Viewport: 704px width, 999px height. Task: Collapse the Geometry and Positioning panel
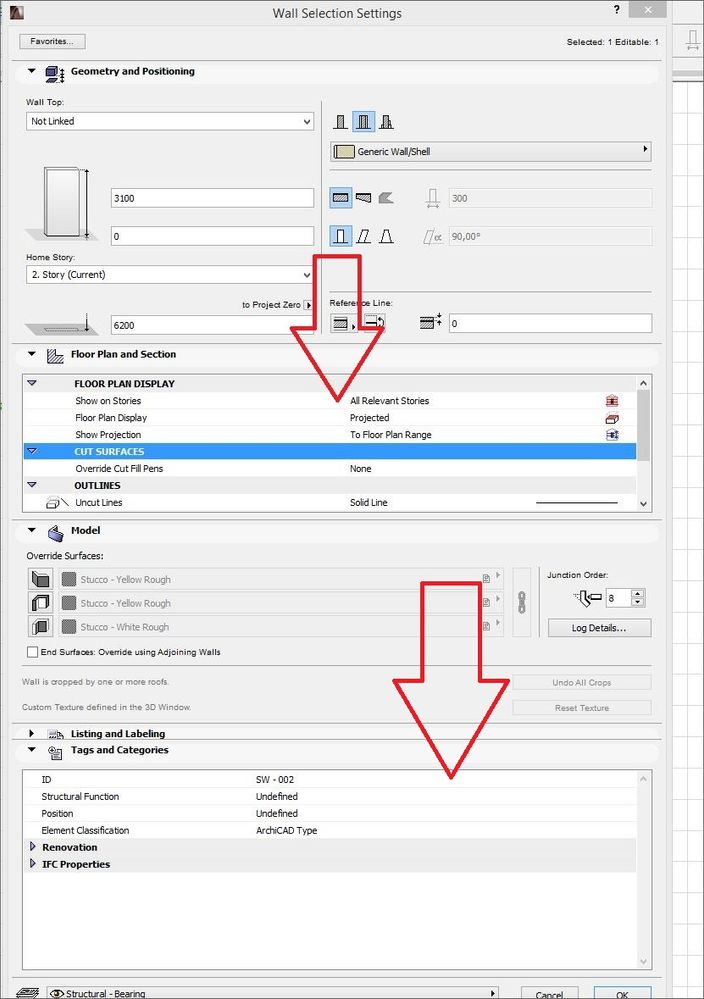31,71
